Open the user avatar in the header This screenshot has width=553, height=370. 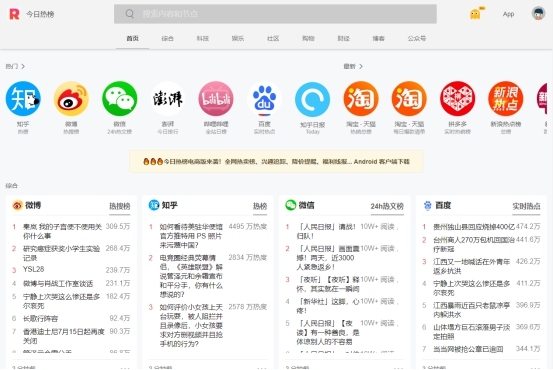click(538, 13)
